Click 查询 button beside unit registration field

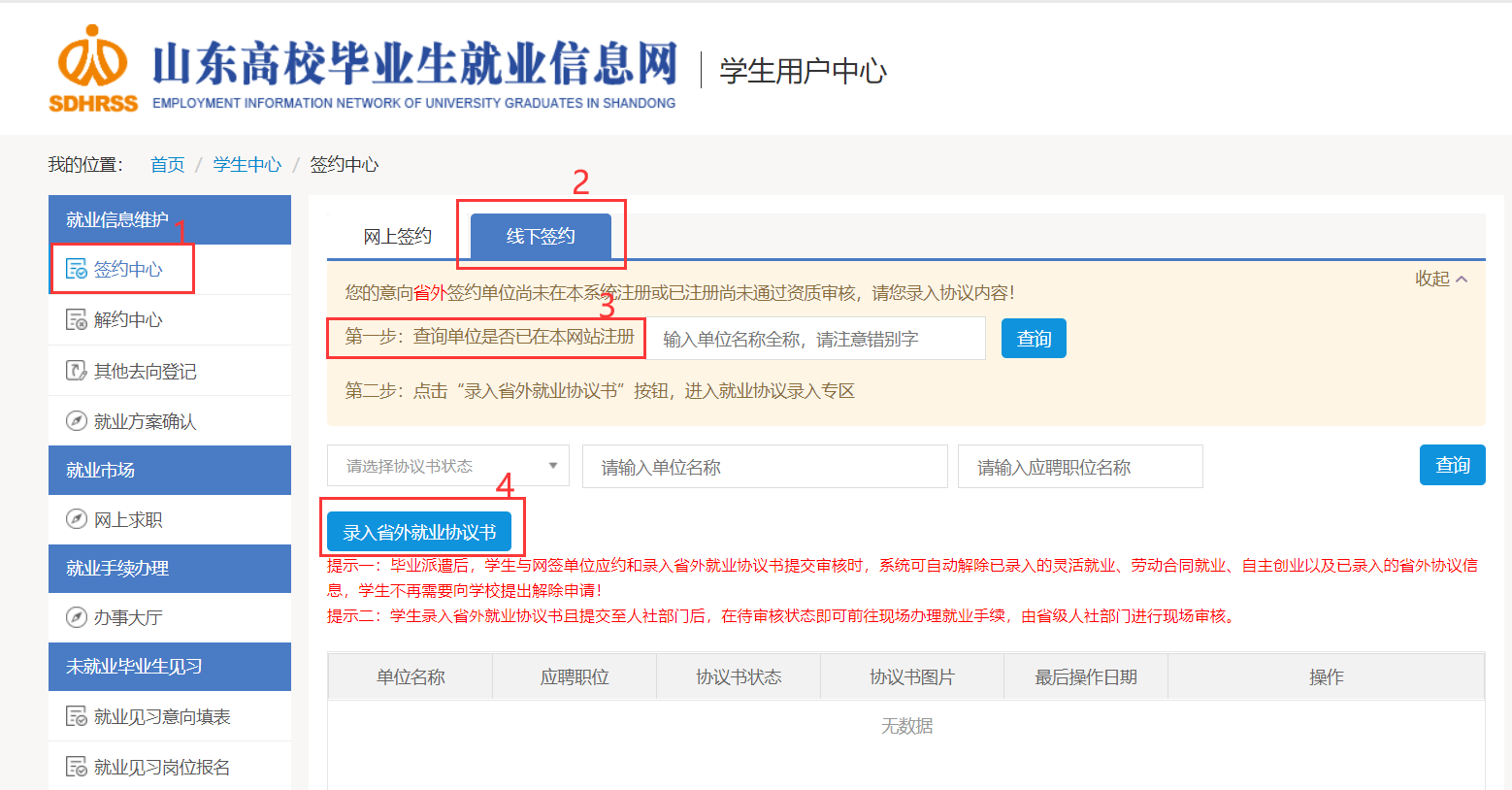(1034, 339)
